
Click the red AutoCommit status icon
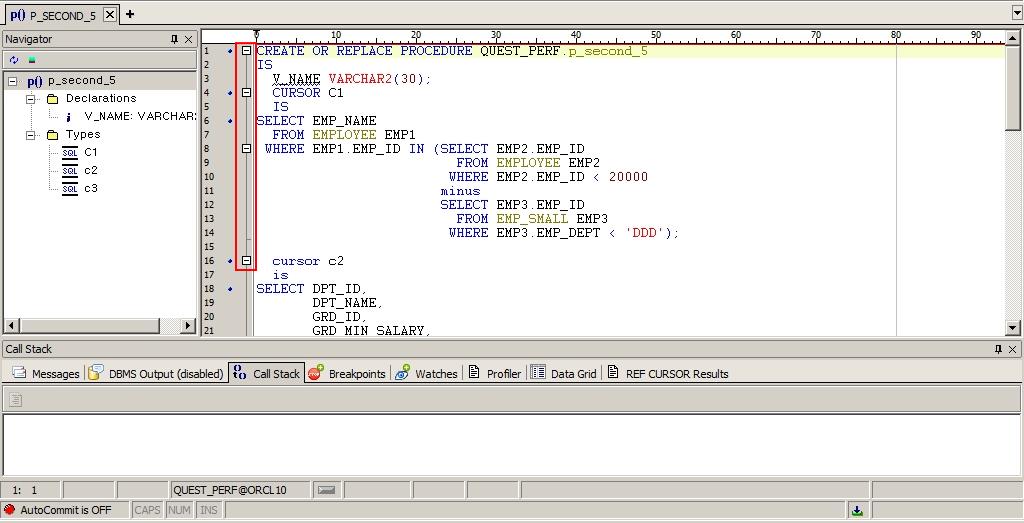[x=10, y=510]
